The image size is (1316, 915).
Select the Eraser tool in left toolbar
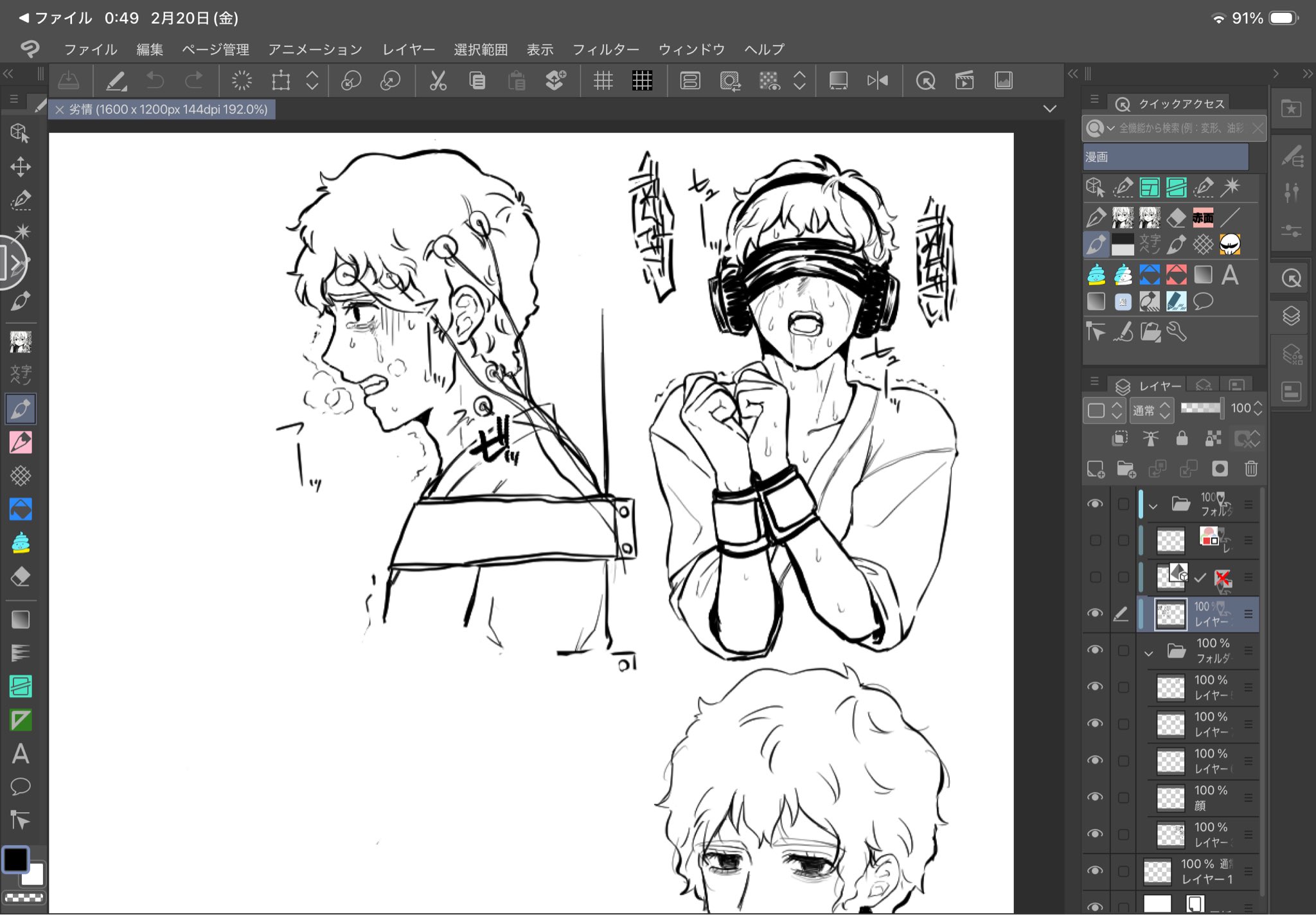point(21,576)
